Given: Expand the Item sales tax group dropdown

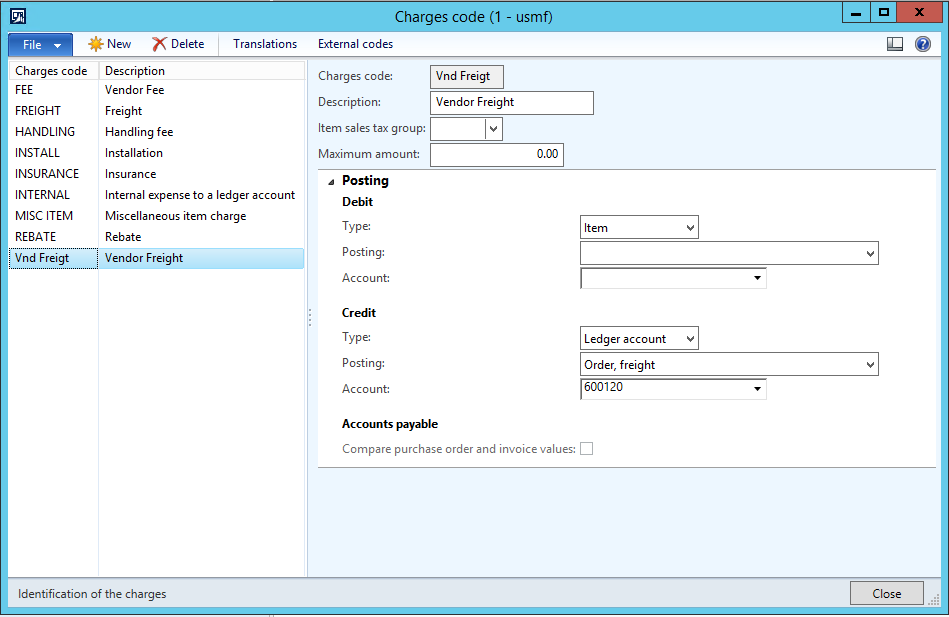Looking at the screenshot, I should click(x=493, y=129).
